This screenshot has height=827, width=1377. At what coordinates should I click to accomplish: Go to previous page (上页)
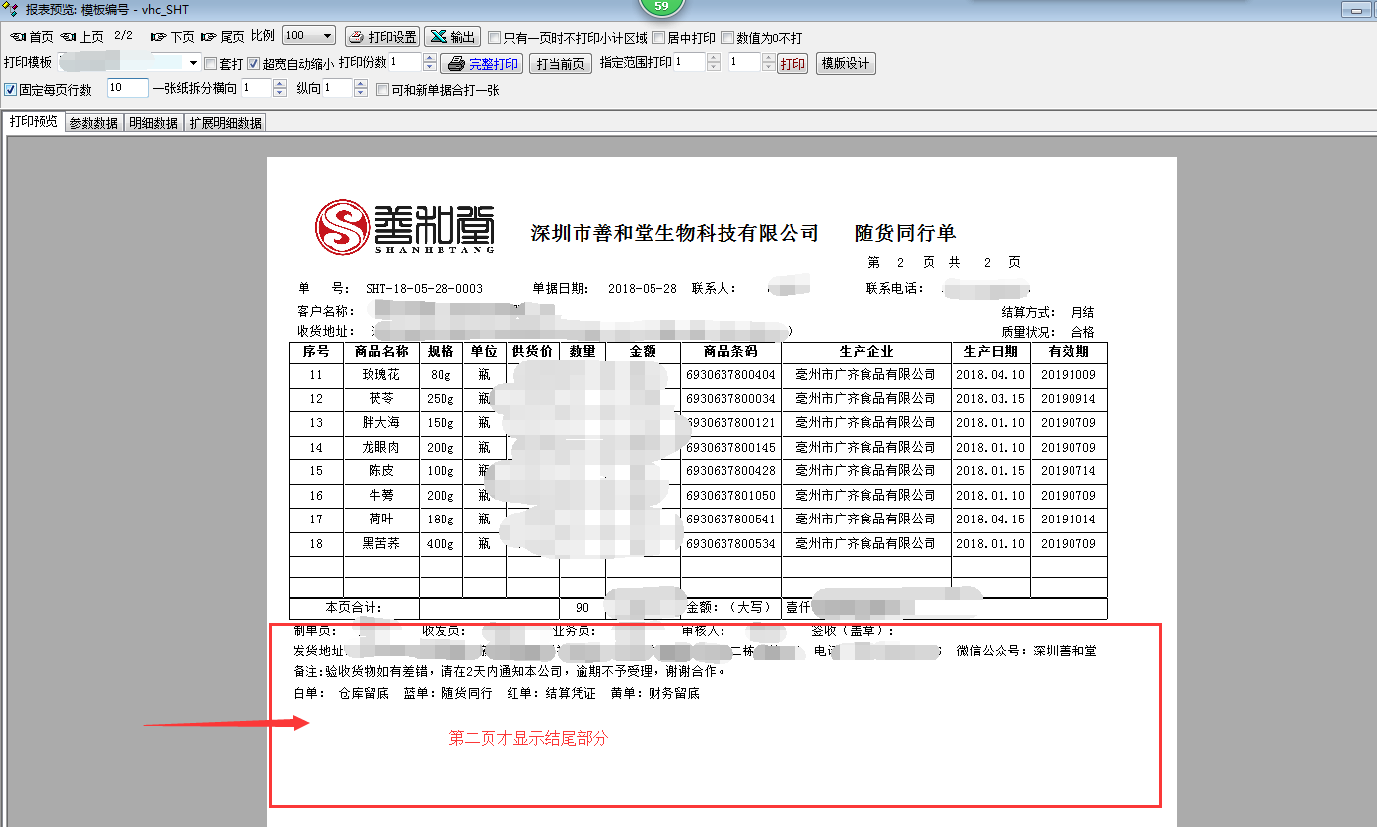[82, 37]
